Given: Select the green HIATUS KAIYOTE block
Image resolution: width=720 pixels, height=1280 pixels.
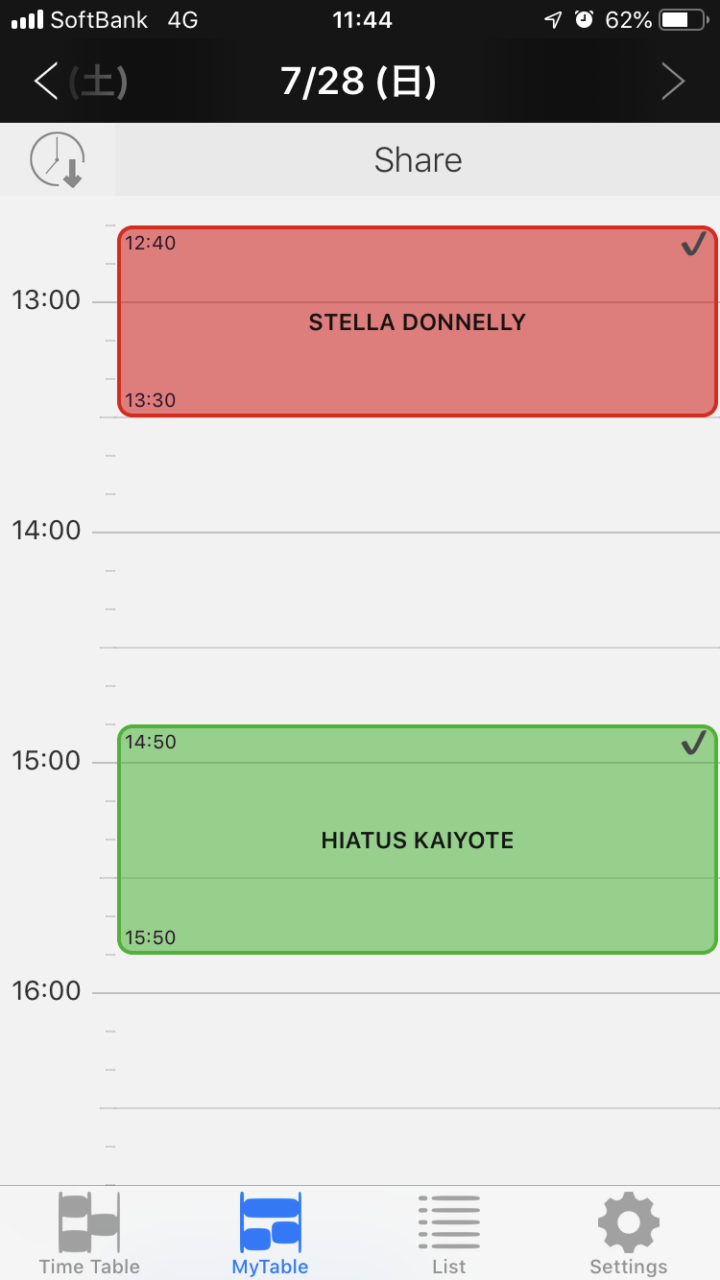Looking at the screenshot, I should click(x=417, y=840).
